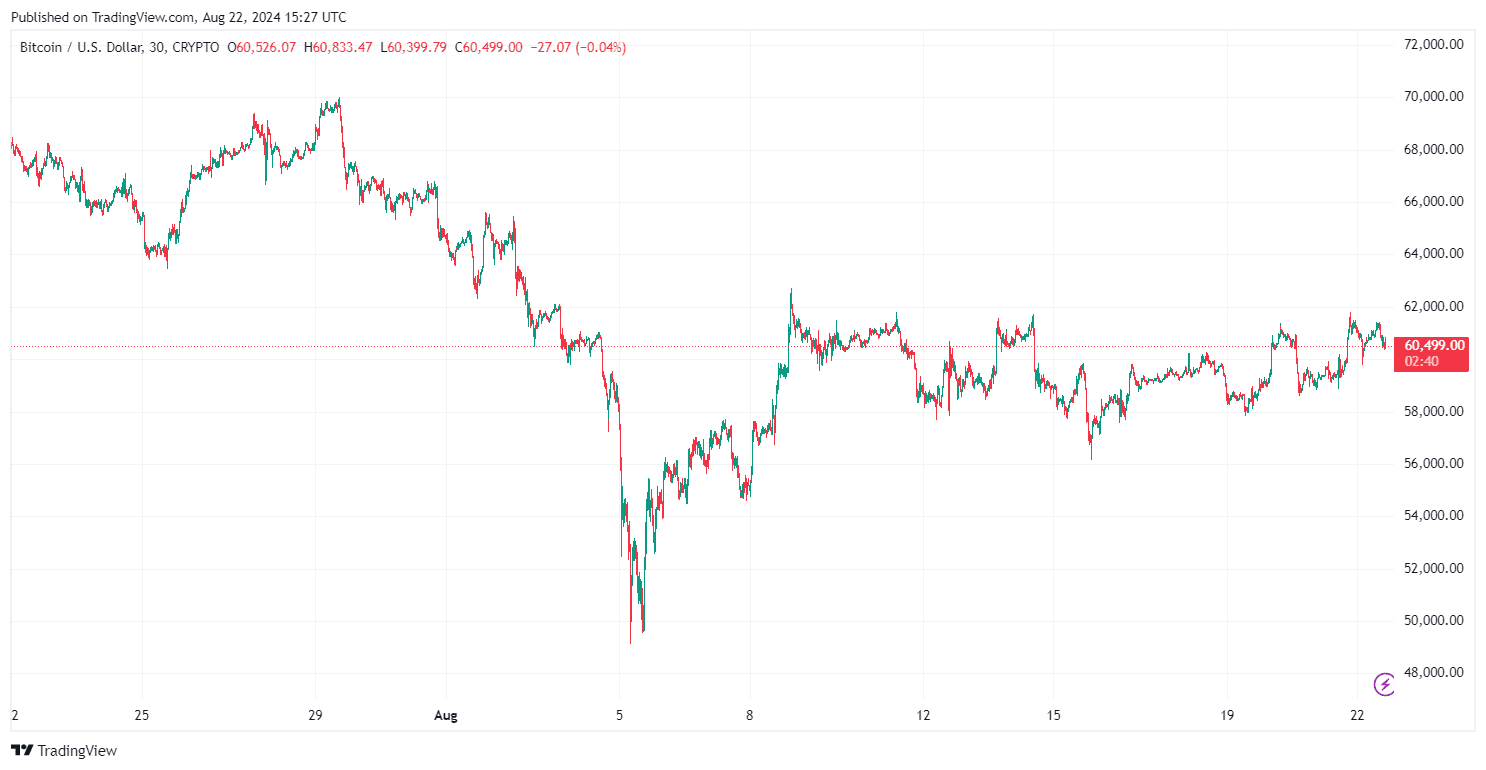Click the countdown timer 02:40
Image resolution: width=1486 pixels, height=770 pixels.
tap(1421, 361)
